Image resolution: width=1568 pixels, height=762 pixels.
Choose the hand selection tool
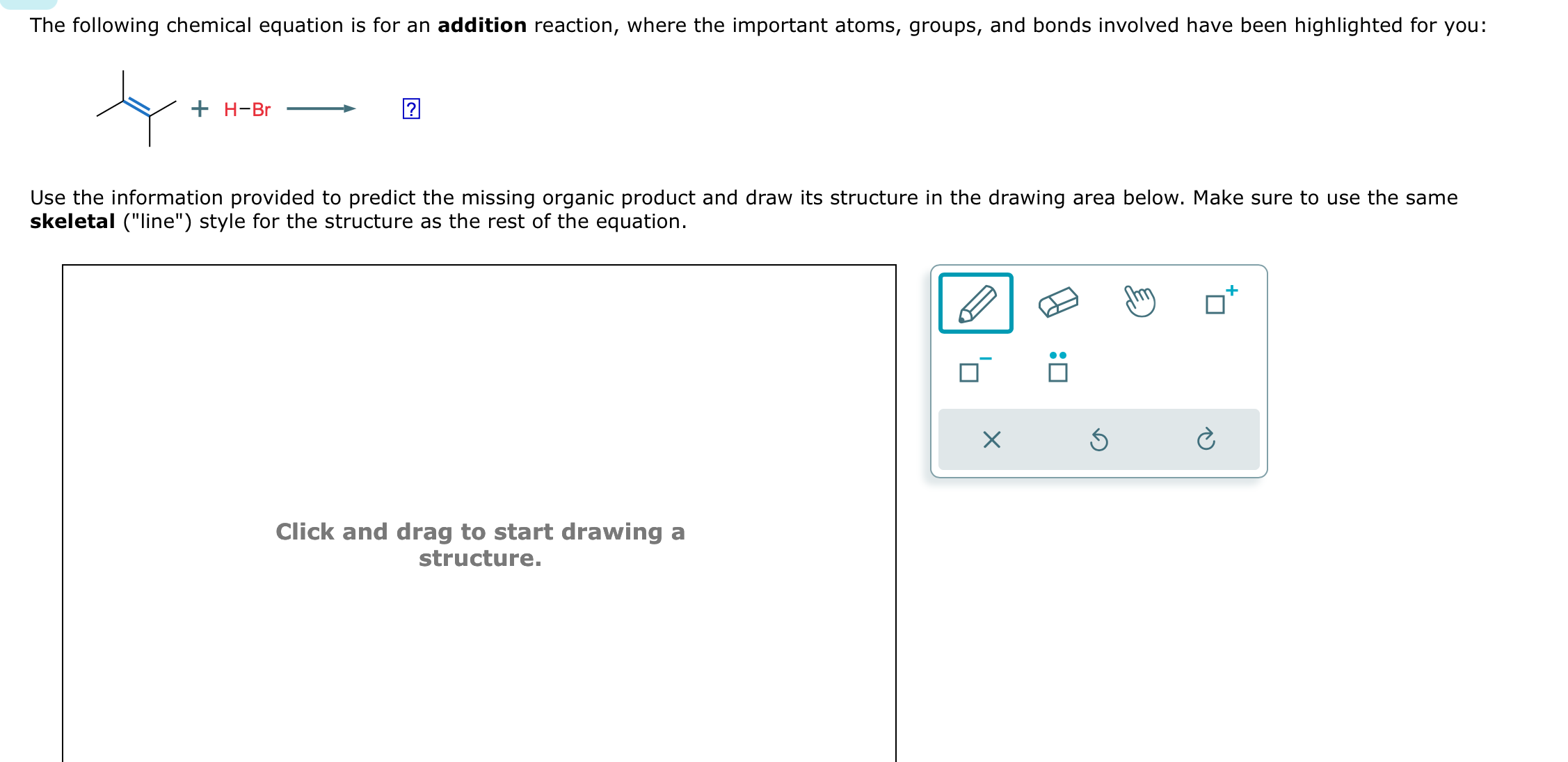[x=1140, y=302]
